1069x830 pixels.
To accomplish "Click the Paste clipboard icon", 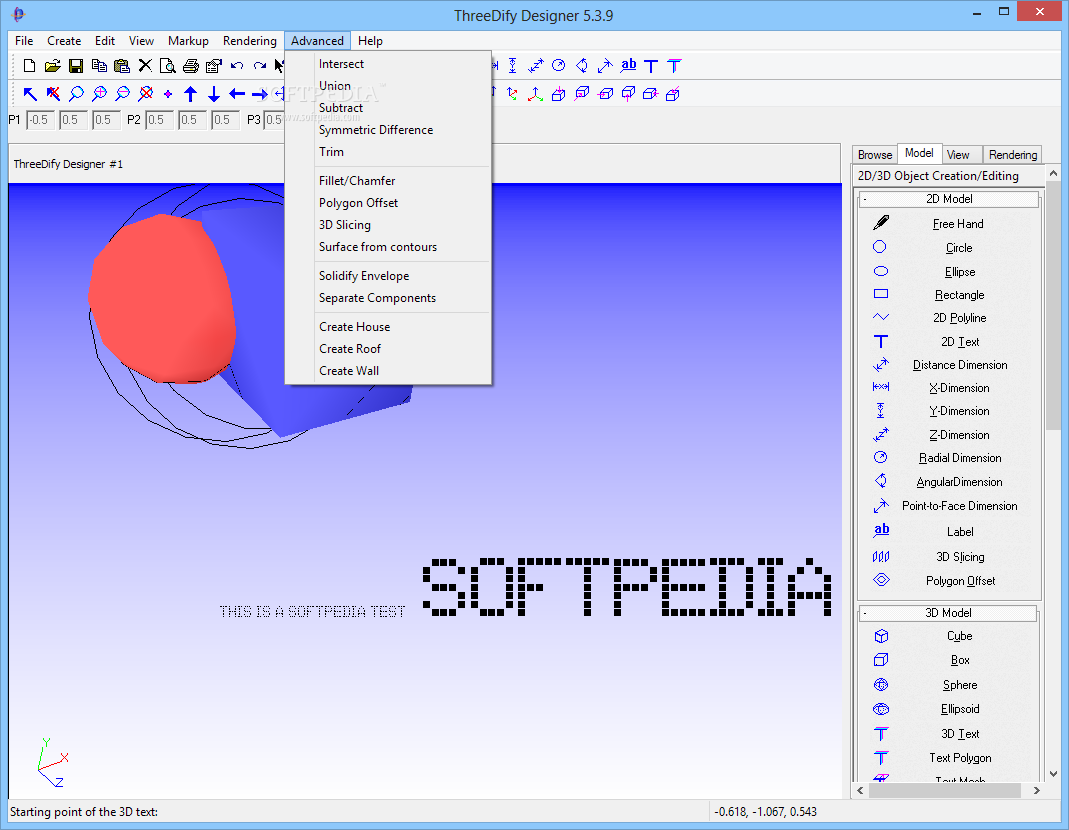I will 122,65.
